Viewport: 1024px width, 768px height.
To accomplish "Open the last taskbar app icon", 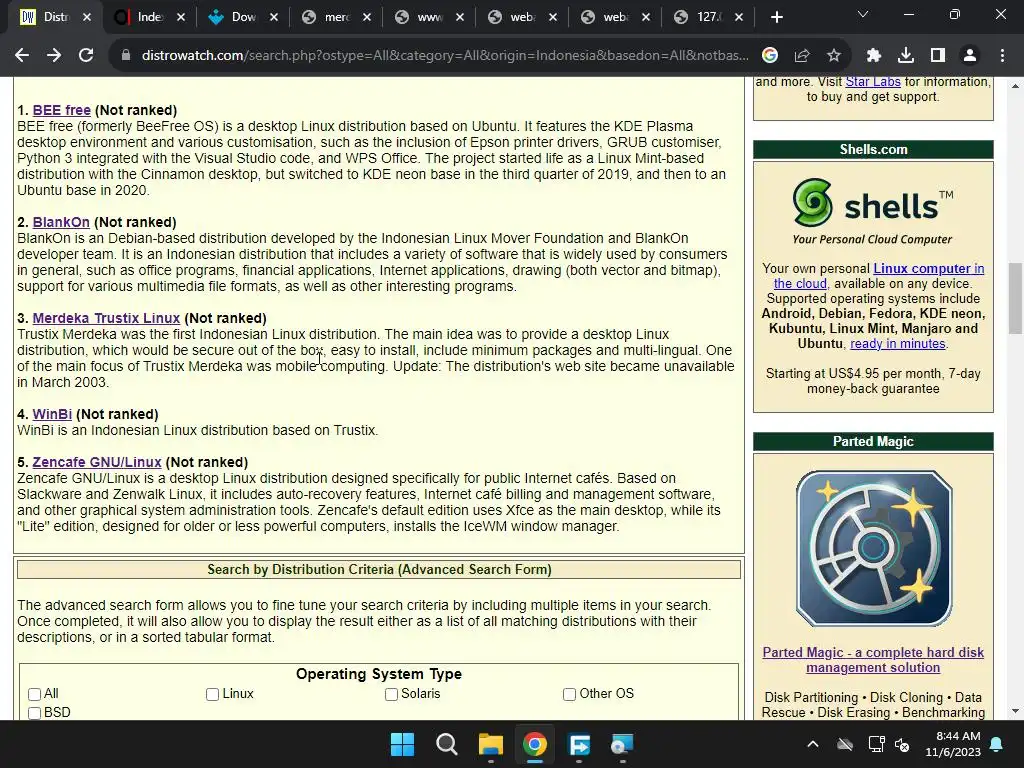I will tap(622, 744).
